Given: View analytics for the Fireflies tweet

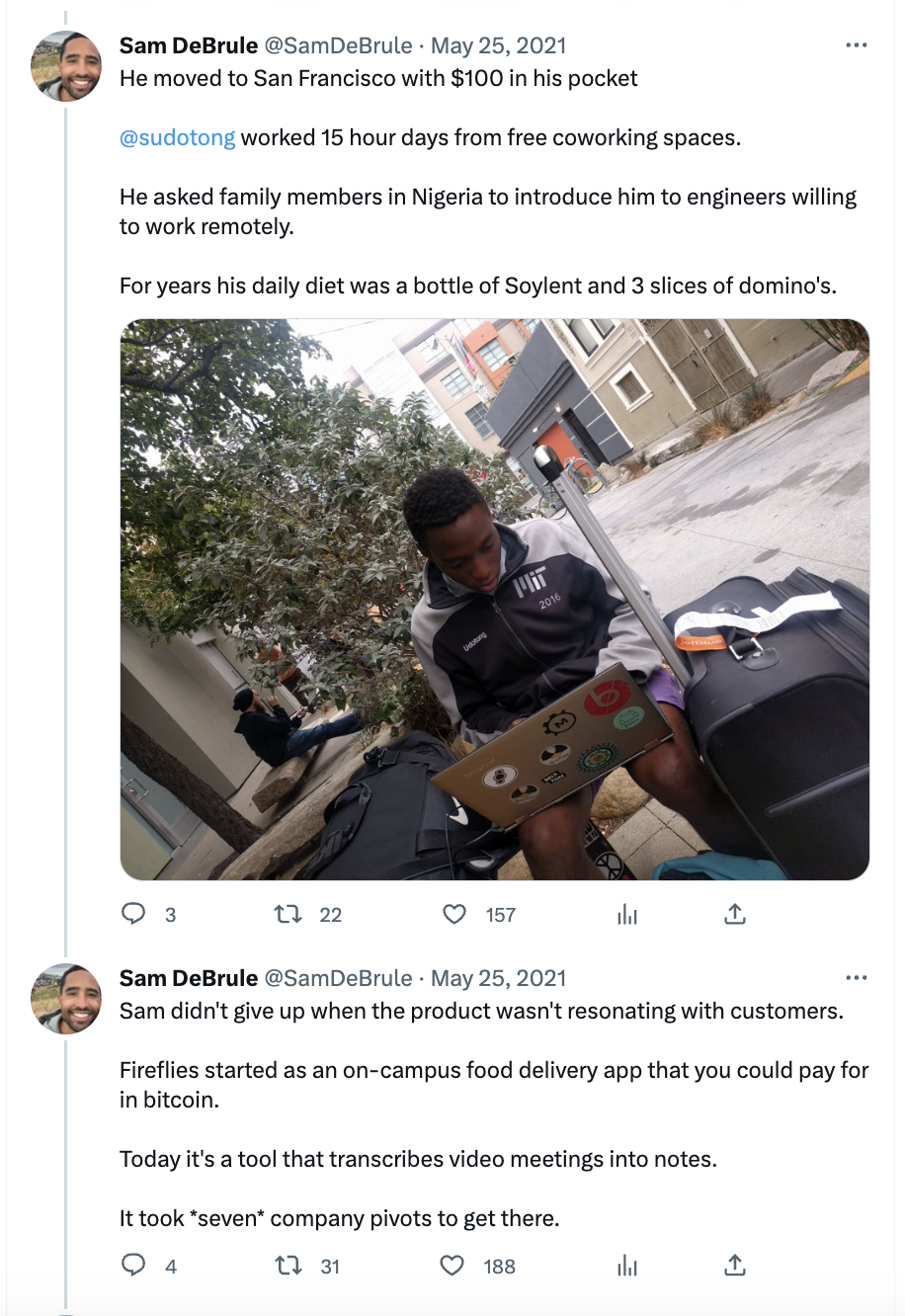Looking at the screenshot, I should [627, 1266].
